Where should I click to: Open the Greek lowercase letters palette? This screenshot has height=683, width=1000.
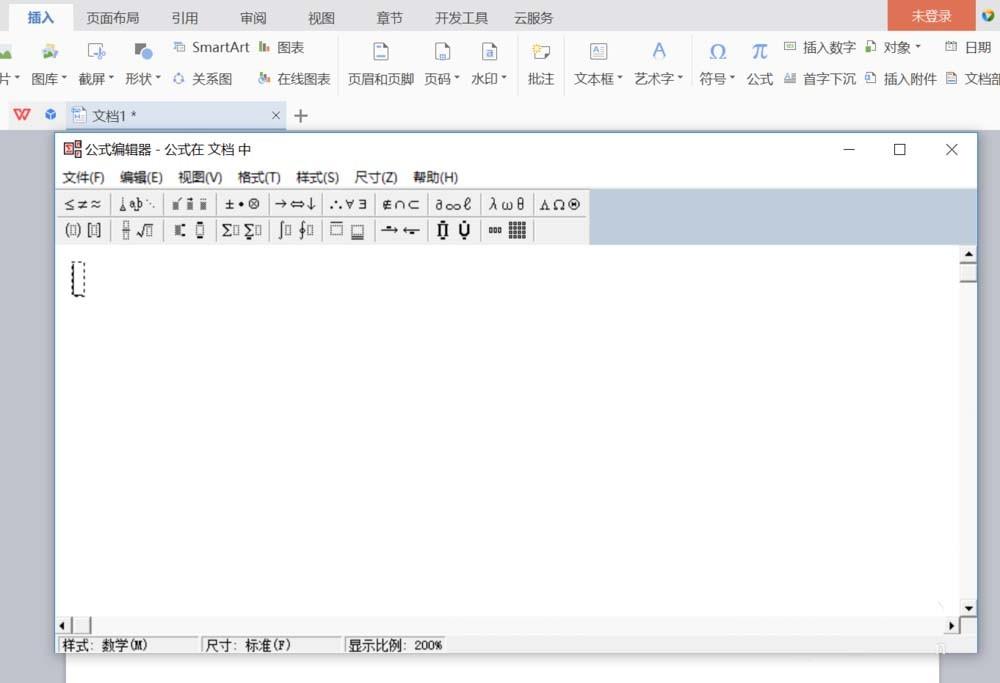point(506,204)
